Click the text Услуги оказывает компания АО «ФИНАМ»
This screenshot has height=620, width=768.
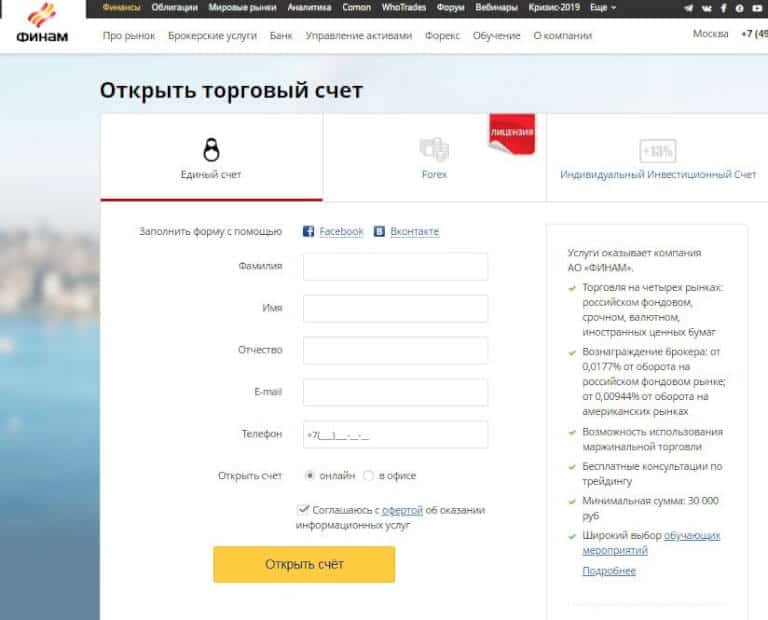pyautogui.click(x=634, y=260)
